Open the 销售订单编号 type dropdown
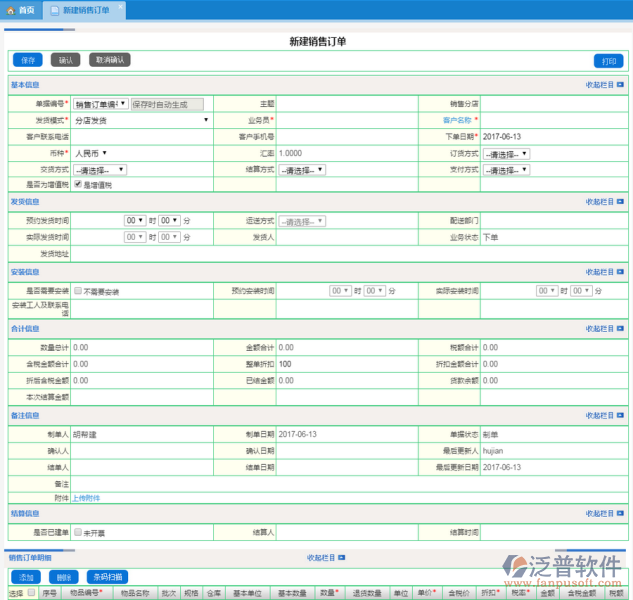 coord(101,104)
